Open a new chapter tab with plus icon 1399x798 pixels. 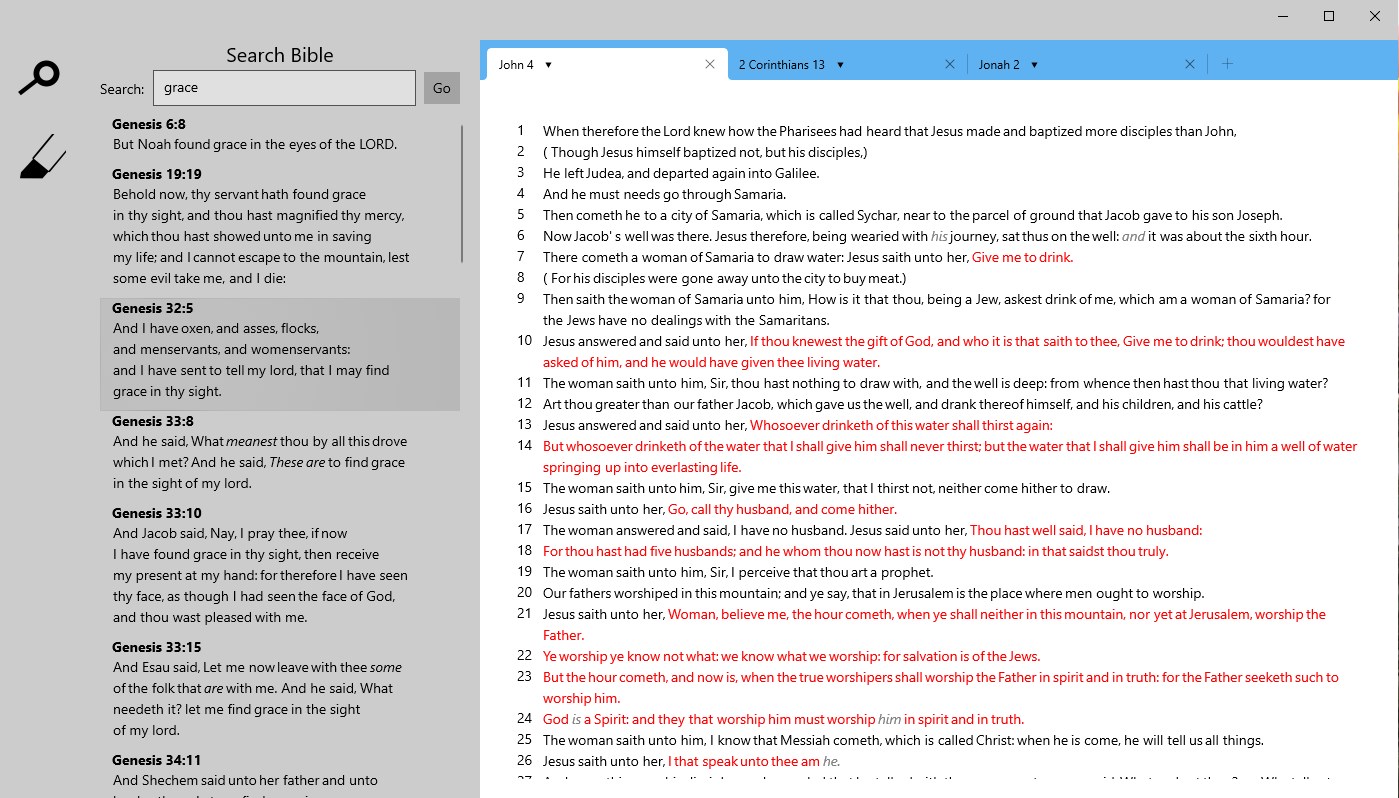pyautogui.click(x=1227, y=63)
